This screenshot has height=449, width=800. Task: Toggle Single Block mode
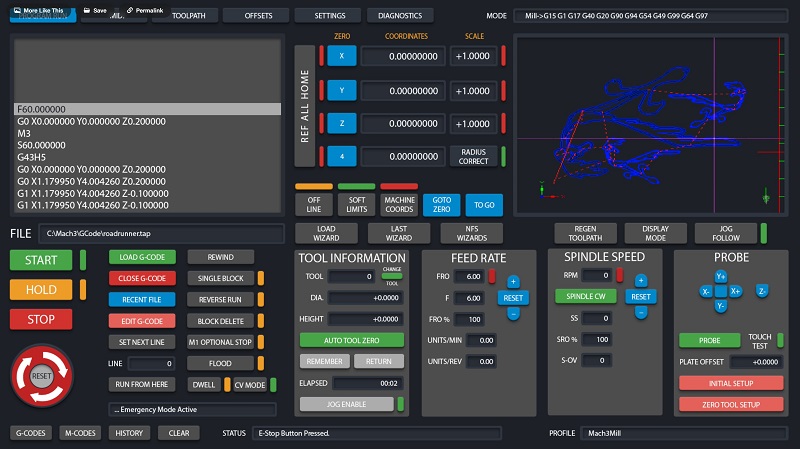[220, 278]
